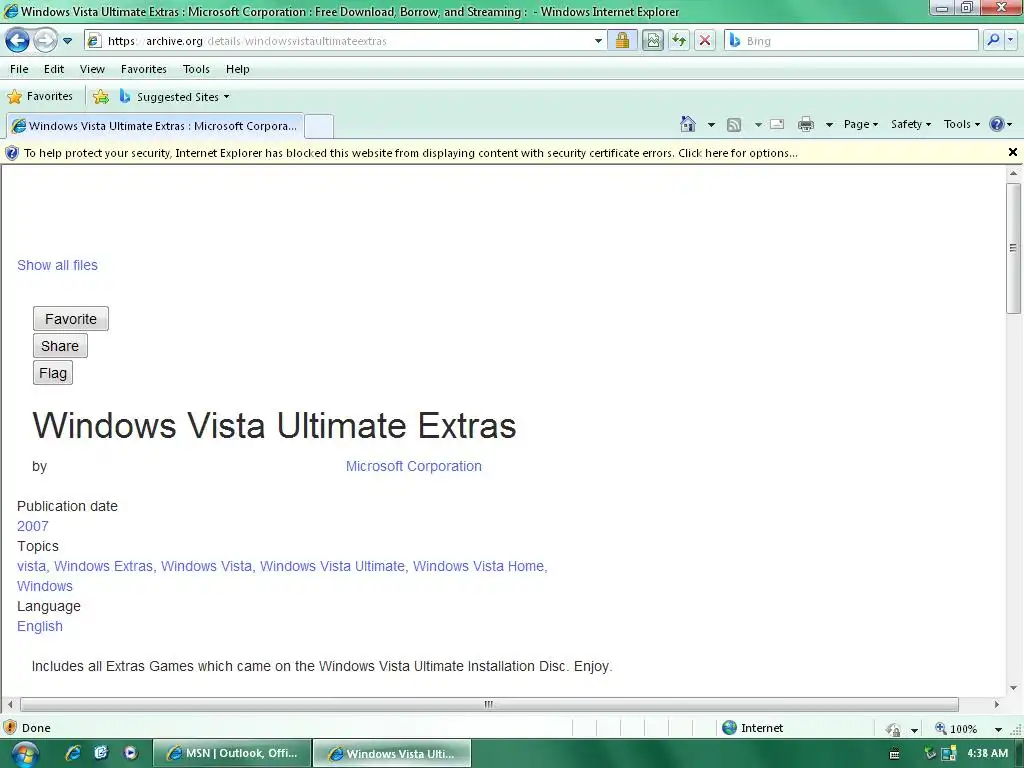This screenshot has width=1024, height=768.
Task: Click the Share button
Action: pos(60,346)
